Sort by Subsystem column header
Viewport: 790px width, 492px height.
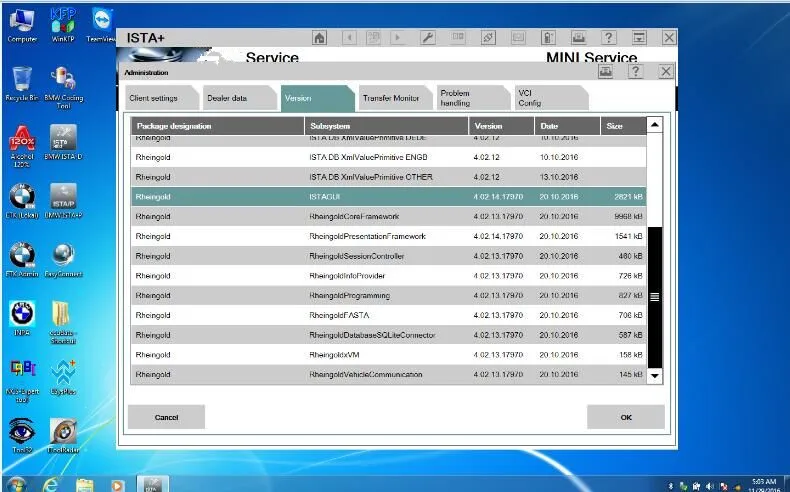click(x=386, y=126)
